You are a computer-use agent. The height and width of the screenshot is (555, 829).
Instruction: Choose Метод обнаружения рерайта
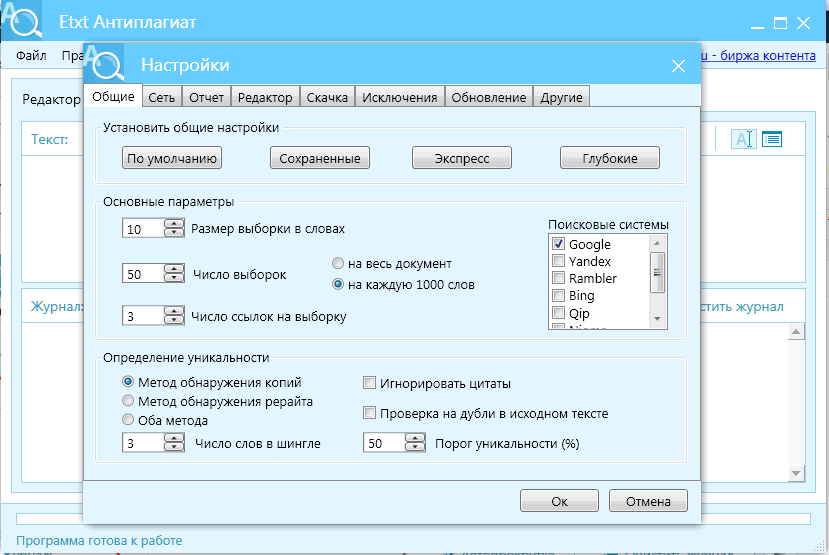pyautogui.click(x=128, y=401)
